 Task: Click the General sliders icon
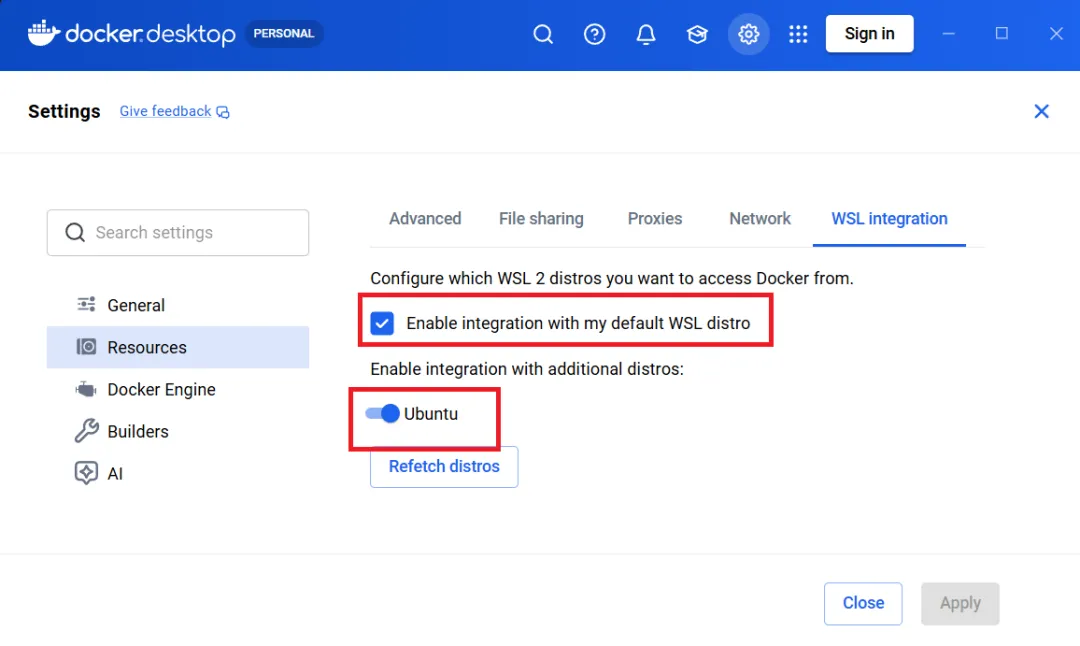coord(86,304)
